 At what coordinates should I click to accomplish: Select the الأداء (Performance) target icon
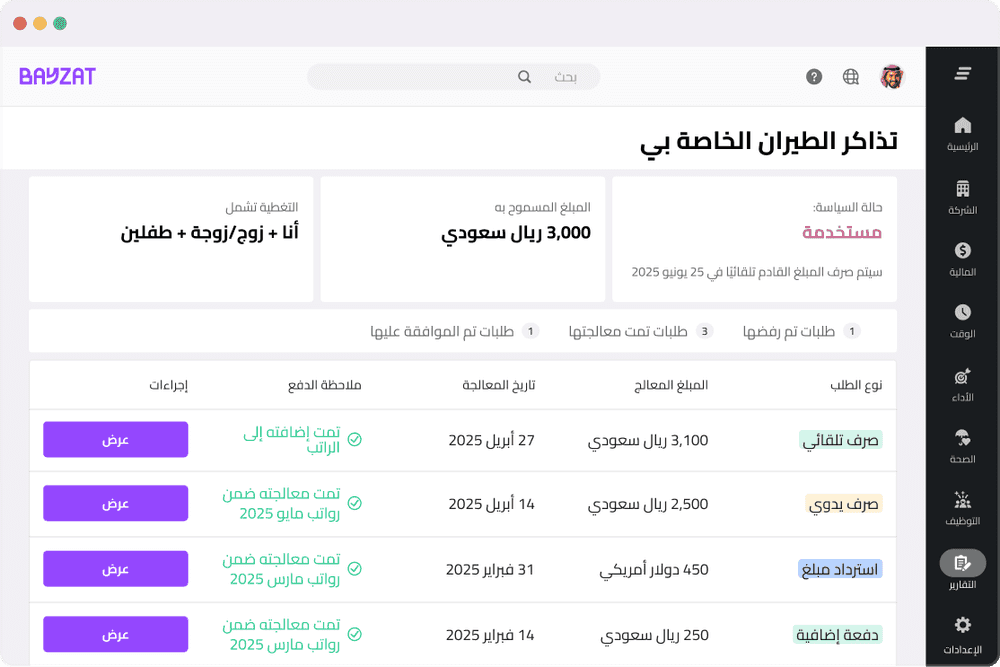[962, 378]
